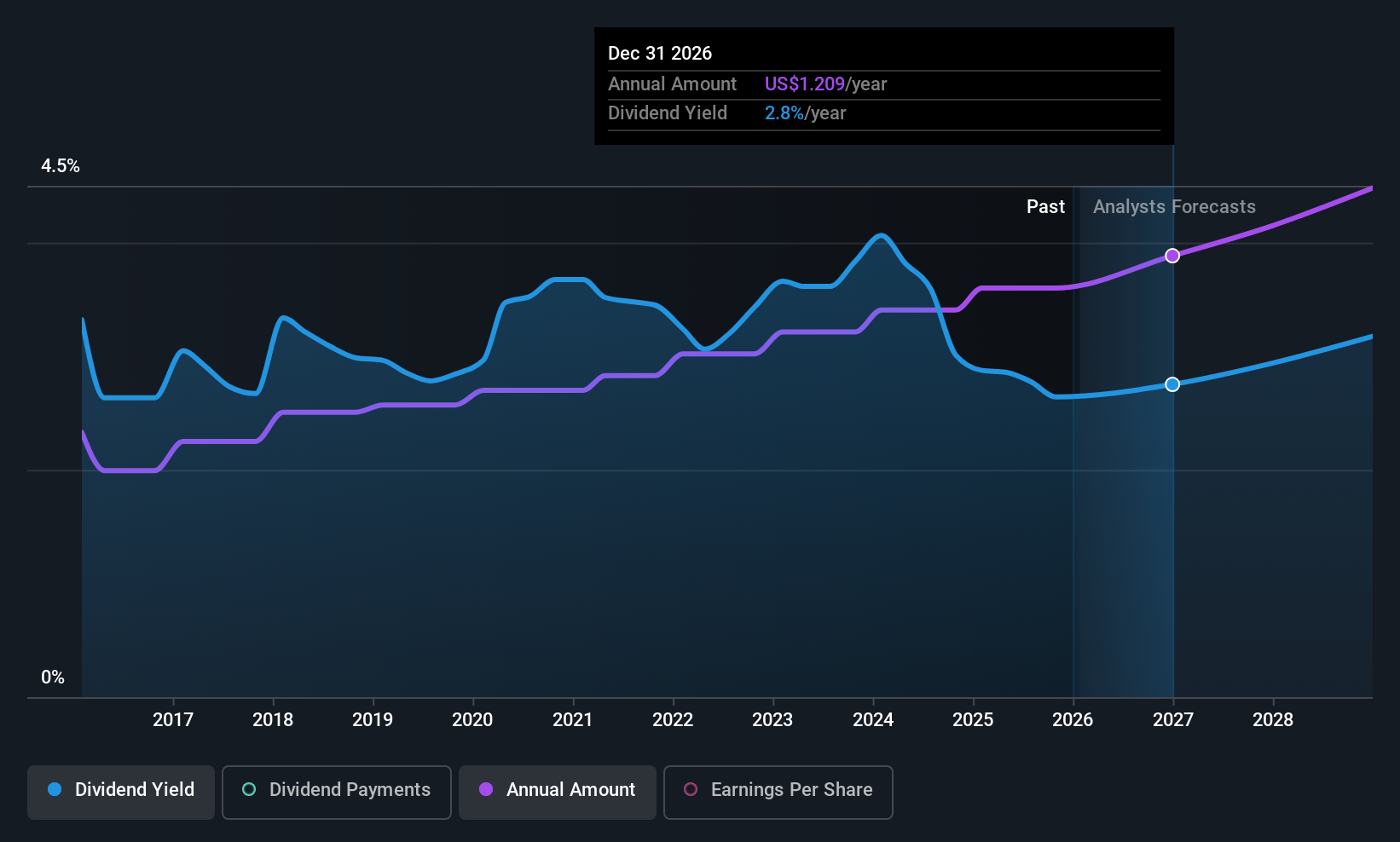Click the 2028 x-axis year label
Screen dimensions: 1400x842
pos(1273,720)
